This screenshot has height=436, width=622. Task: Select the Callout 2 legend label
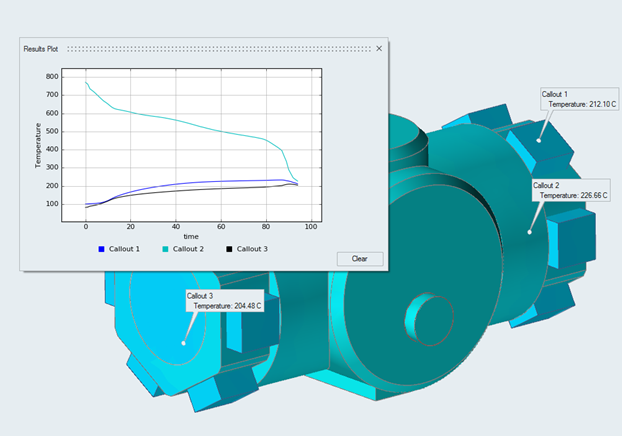(188, 249)
